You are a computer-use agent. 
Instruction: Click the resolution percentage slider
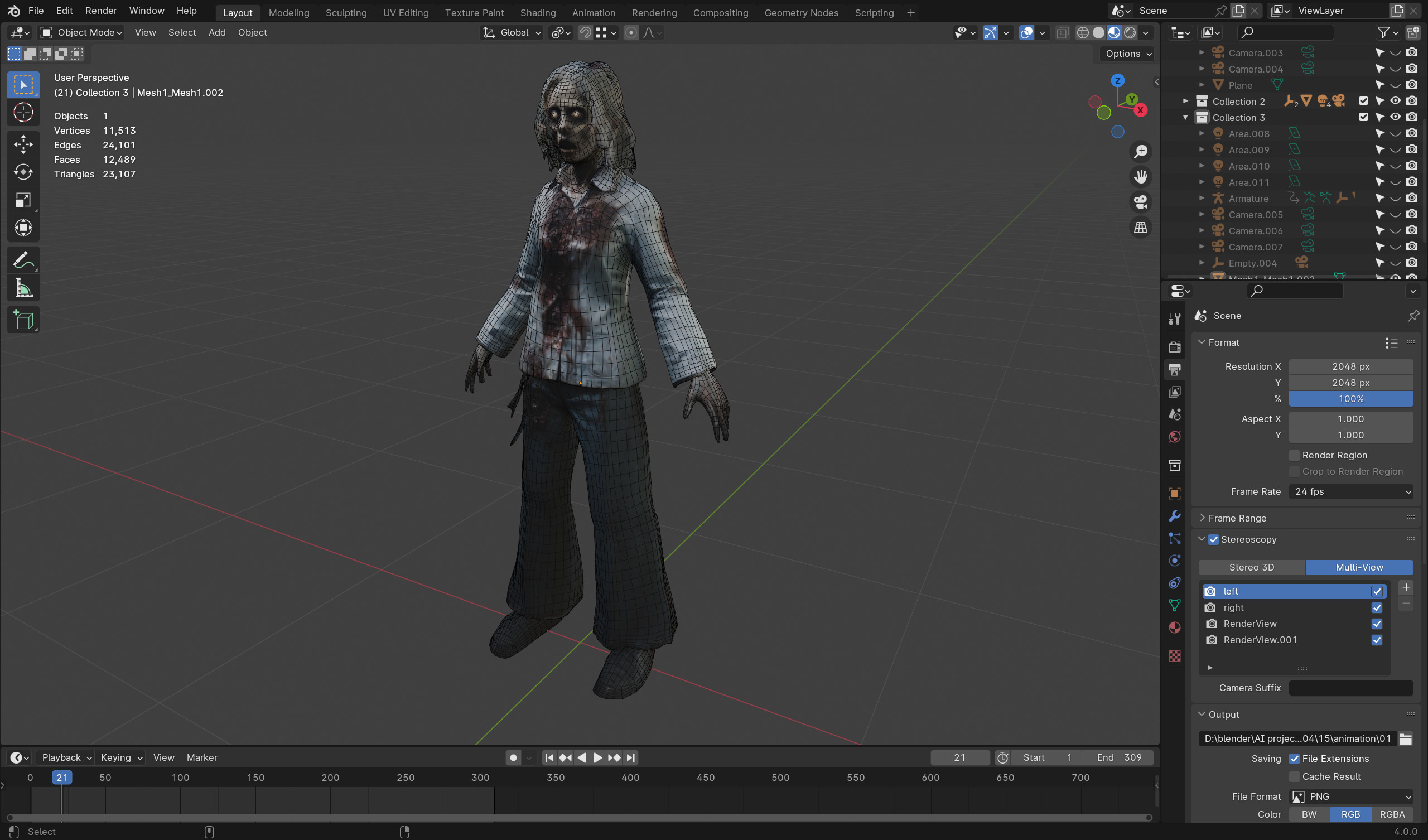[x=1351, y=399]
